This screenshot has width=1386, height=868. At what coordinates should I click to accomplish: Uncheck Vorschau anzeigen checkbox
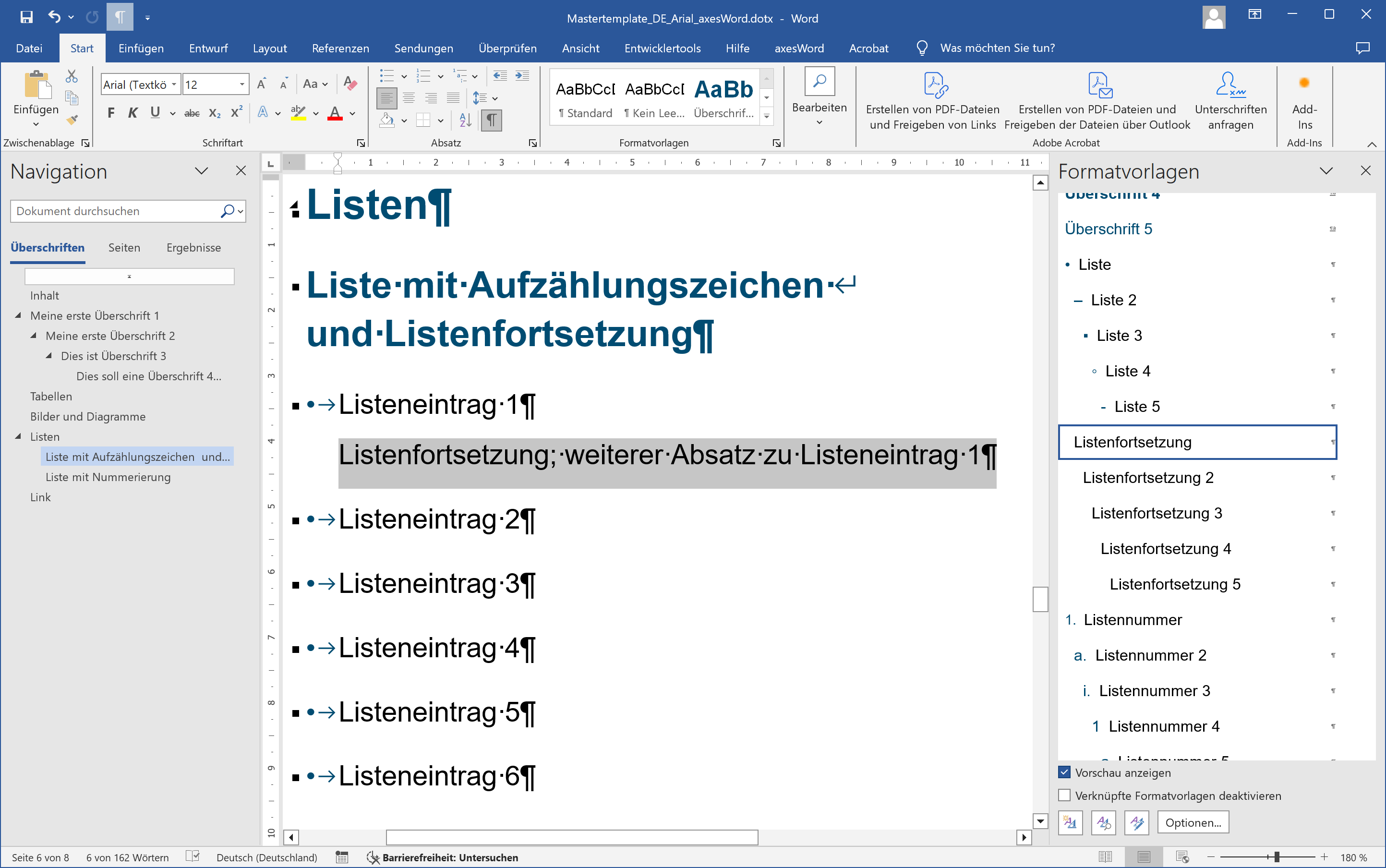coord(1065,772)
